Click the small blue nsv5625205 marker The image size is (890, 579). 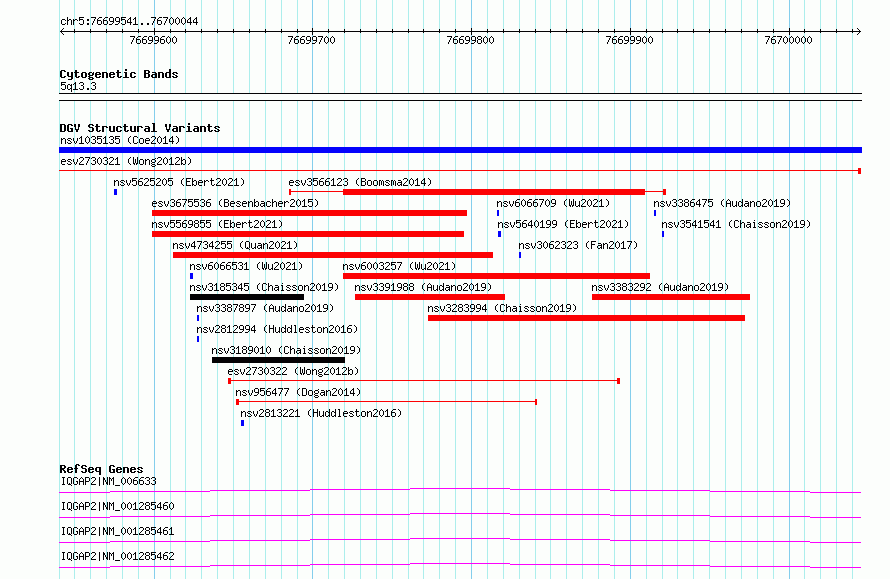116,192
